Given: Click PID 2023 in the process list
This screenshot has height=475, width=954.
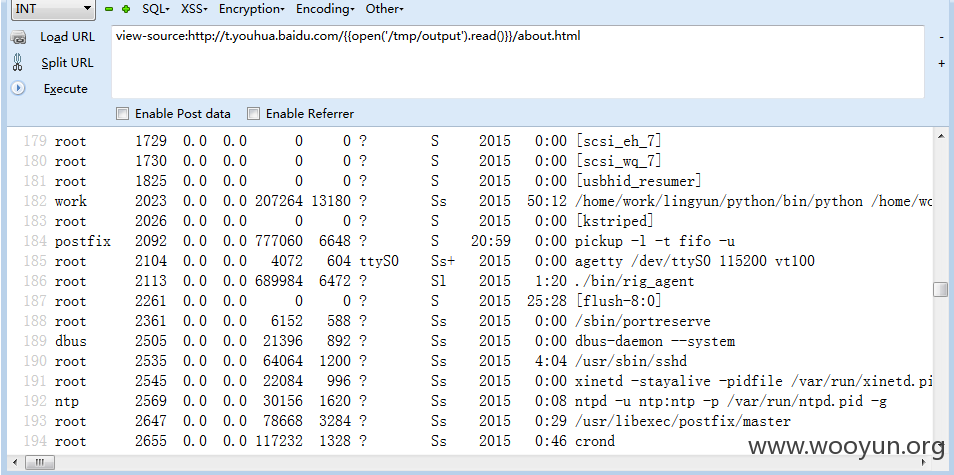Looking at the screenshot, I should click(150, 201).
